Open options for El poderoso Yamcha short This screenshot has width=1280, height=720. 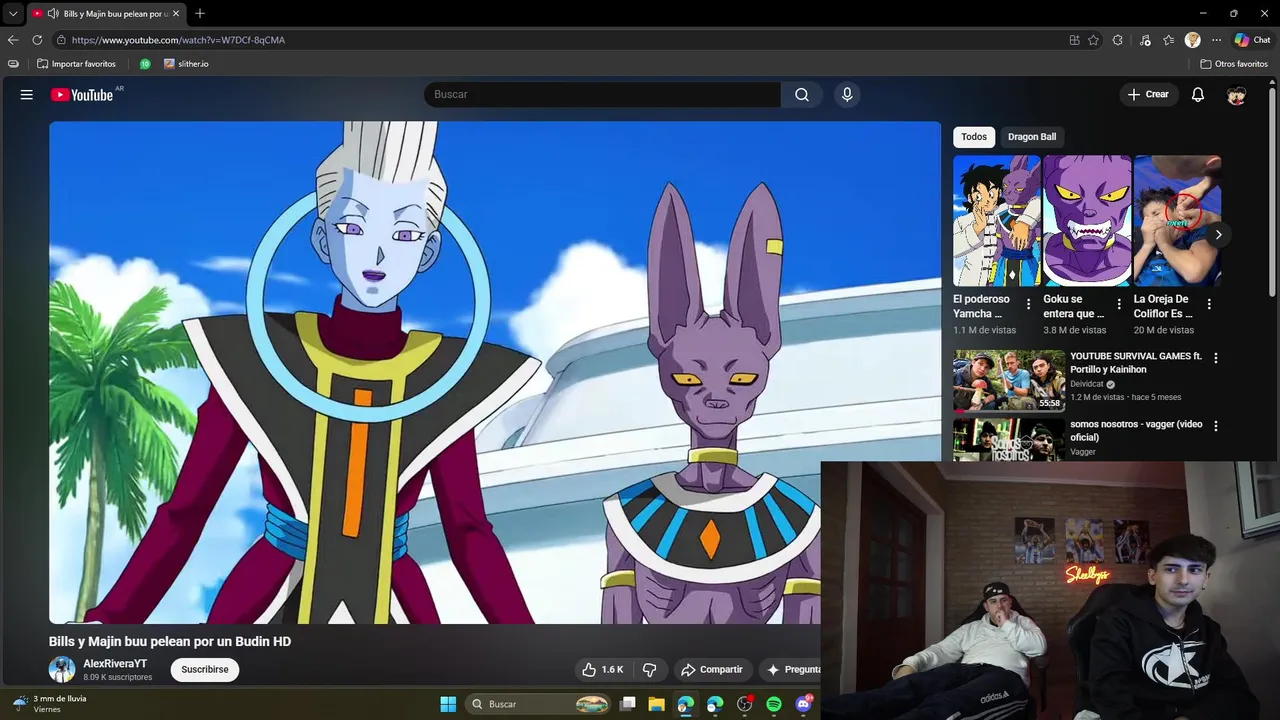1028,304
